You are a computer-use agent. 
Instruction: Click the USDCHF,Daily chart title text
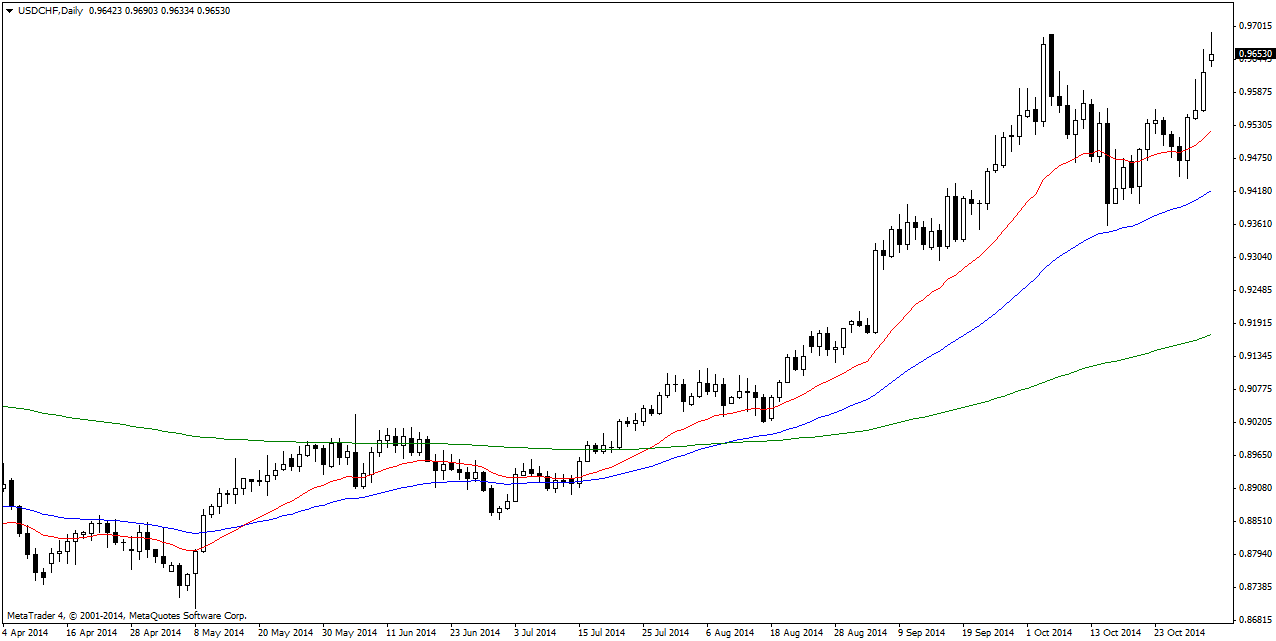50,11
